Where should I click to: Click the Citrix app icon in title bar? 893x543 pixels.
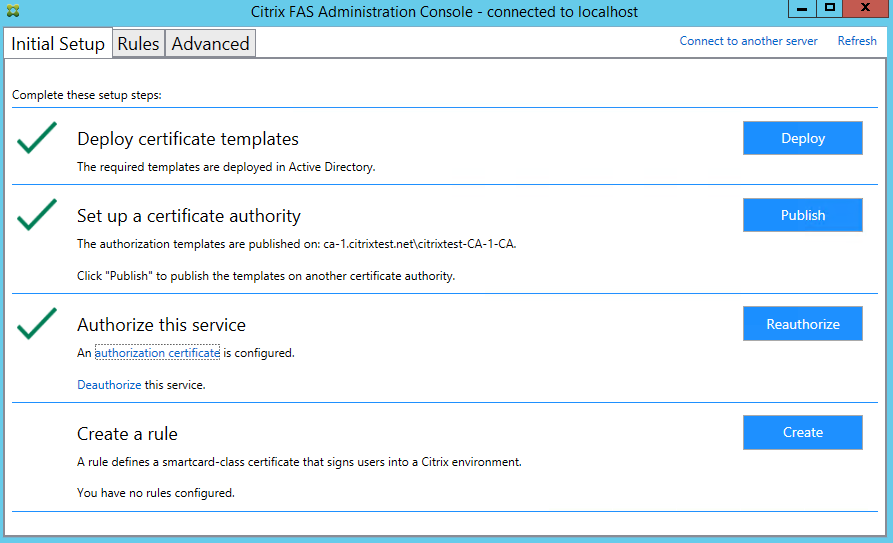(13, 11)
